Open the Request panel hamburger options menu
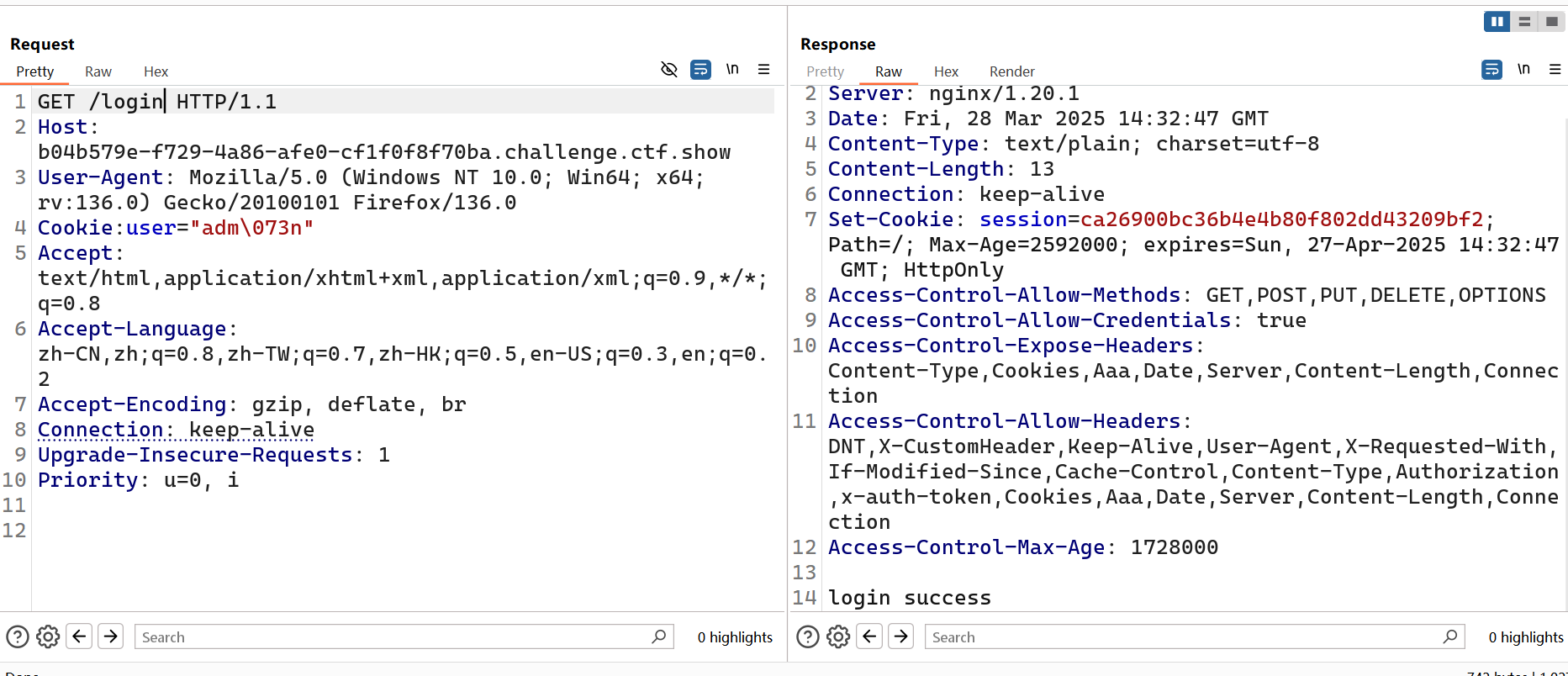The height and width of the screenshot is (676, 1568). click(x=763, y=69)
